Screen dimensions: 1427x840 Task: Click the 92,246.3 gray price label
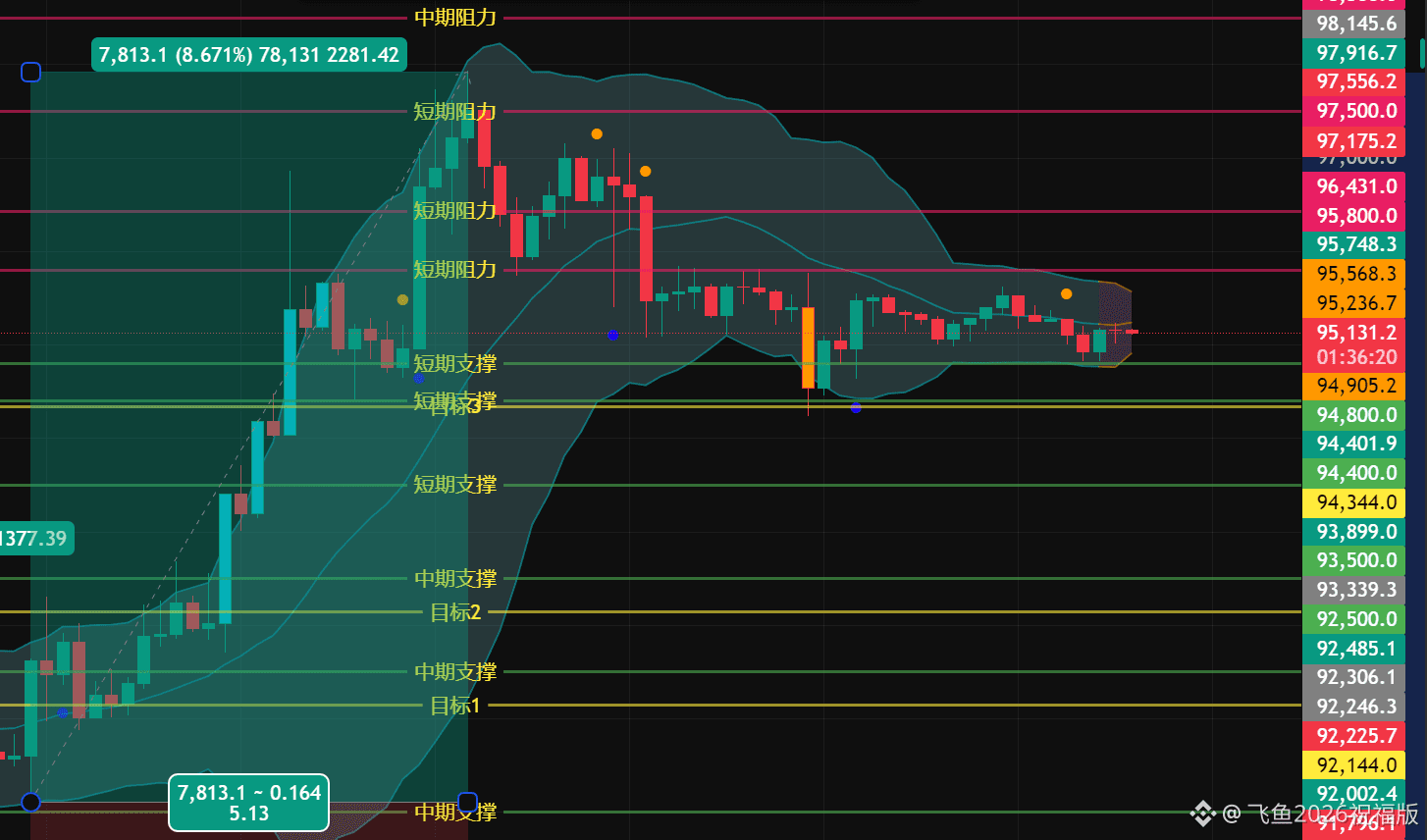point(1354,707)
